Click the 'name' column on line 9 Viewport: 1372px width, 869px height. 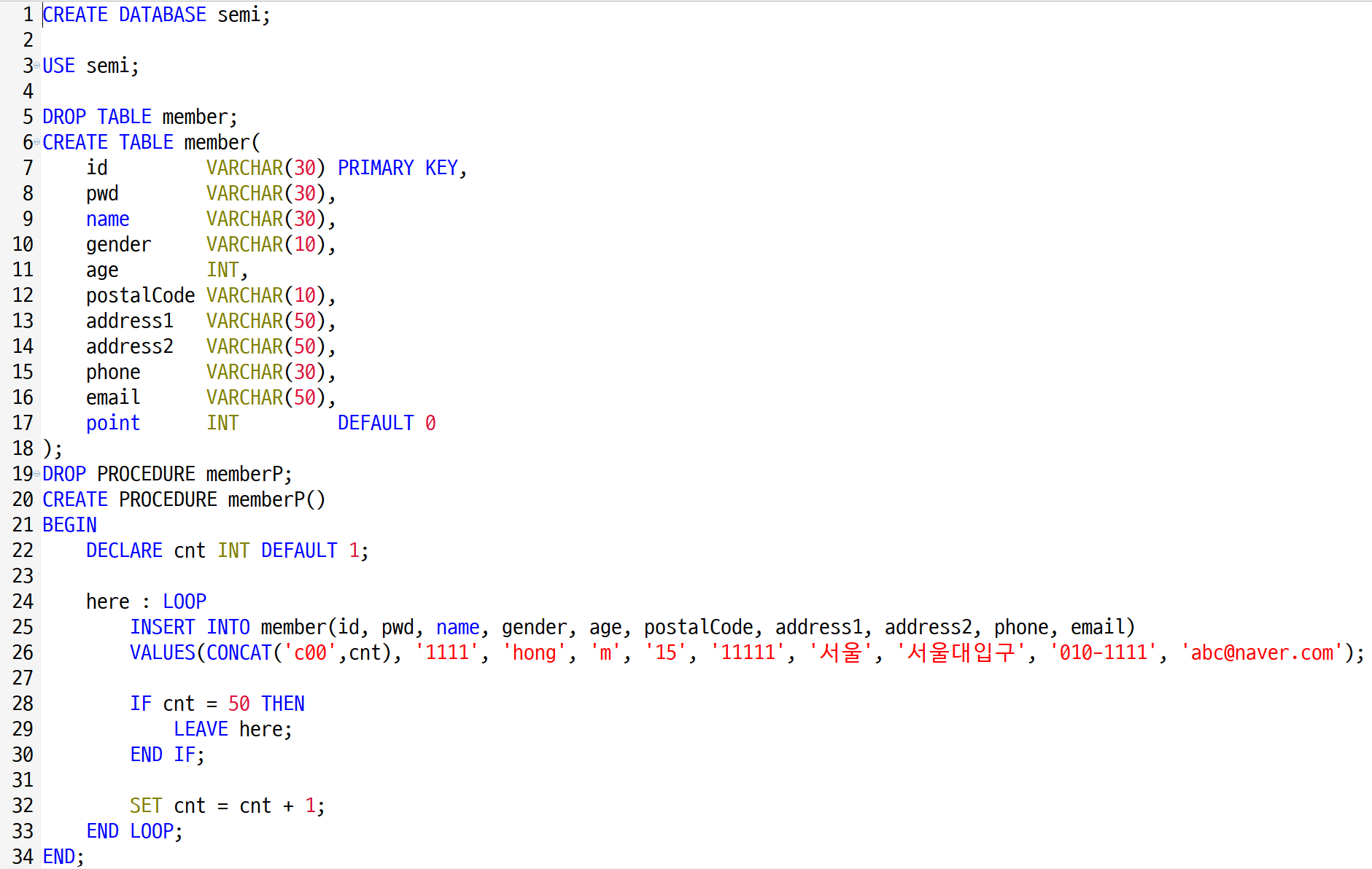pos(108,219)
